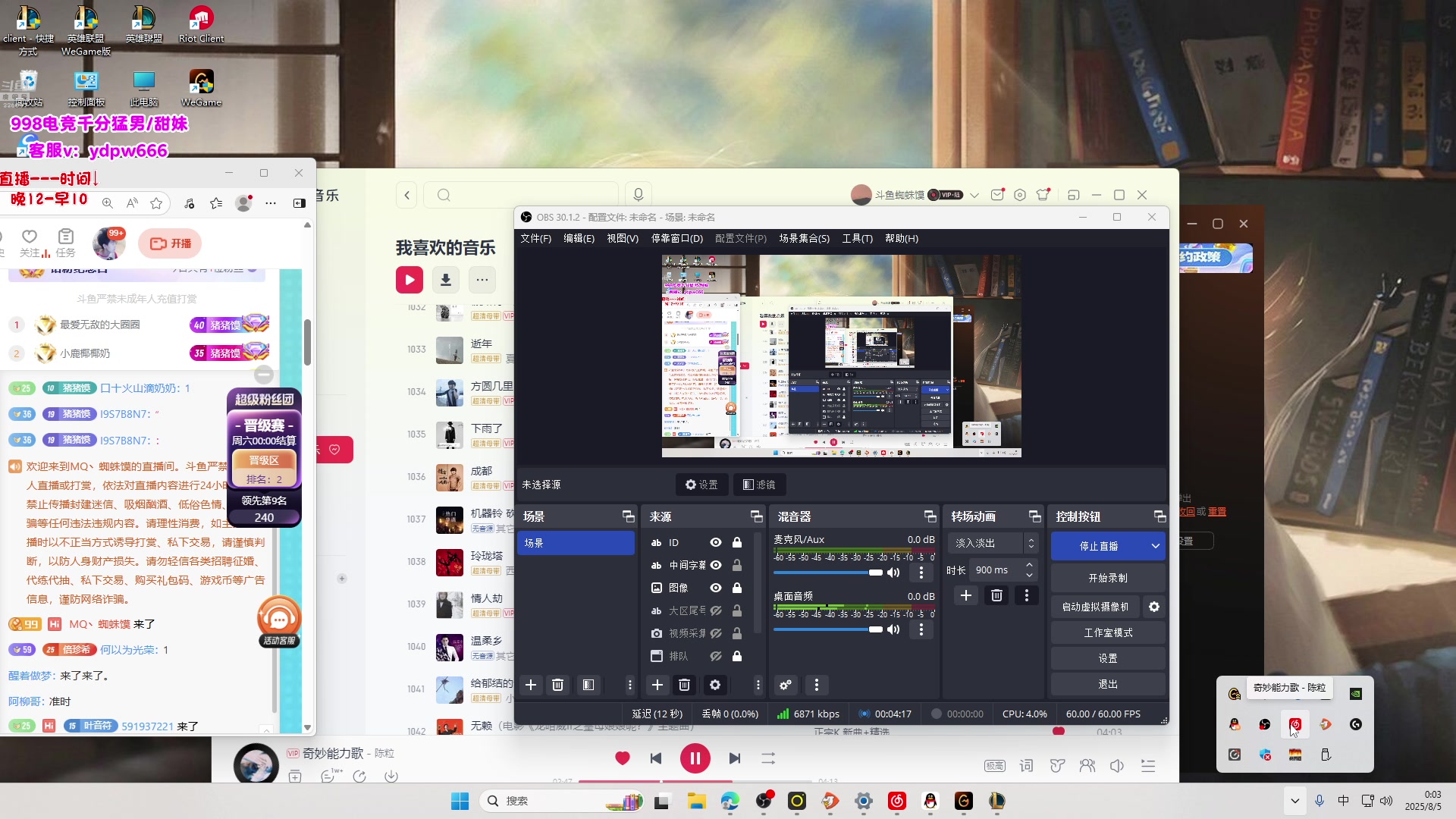
Task: Open the music player volume control
Action: tap(1117, 766)
